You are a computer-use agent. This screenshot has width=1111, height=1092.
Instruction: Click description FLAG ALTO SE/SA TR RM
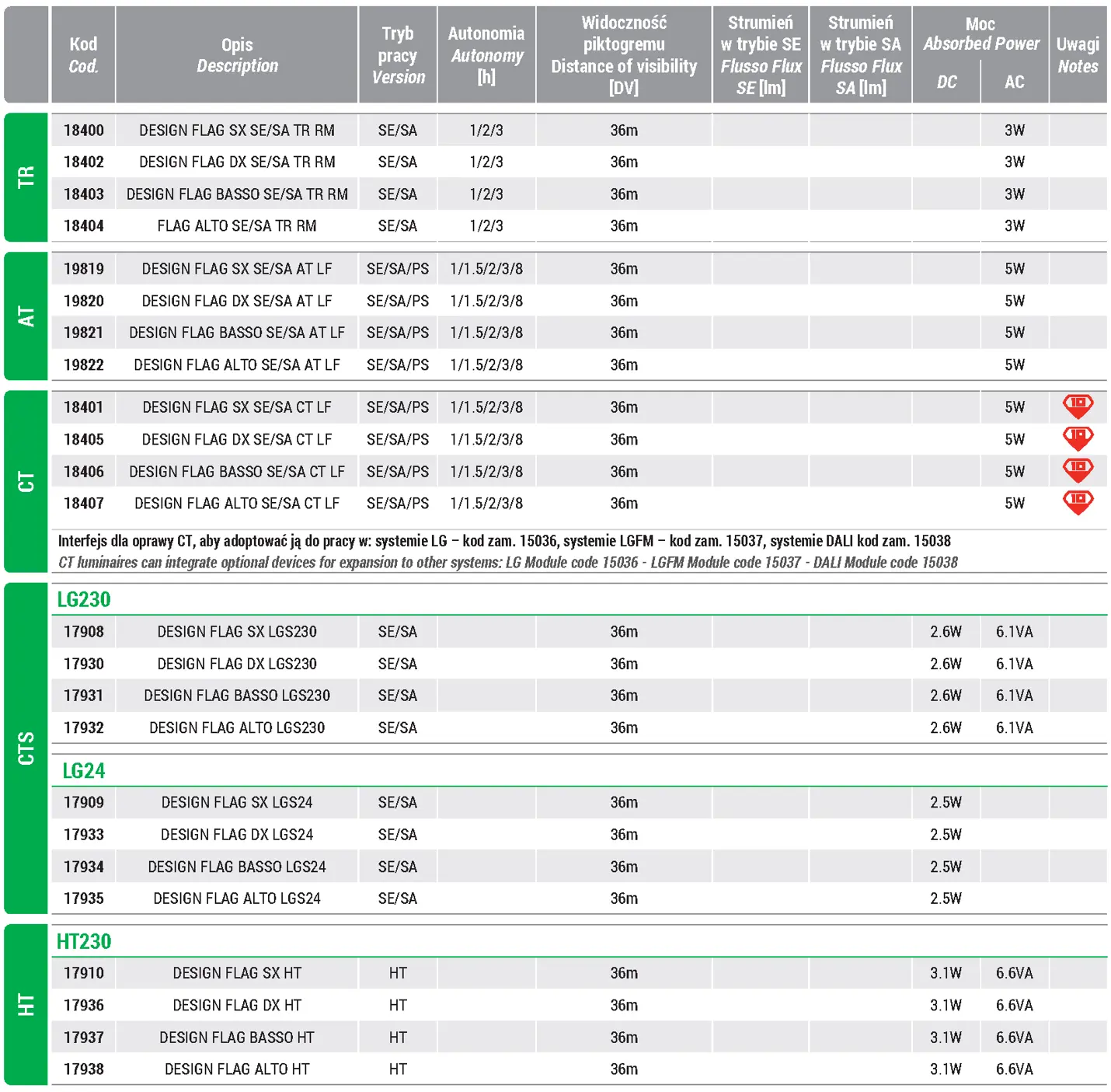pos(237,225)
